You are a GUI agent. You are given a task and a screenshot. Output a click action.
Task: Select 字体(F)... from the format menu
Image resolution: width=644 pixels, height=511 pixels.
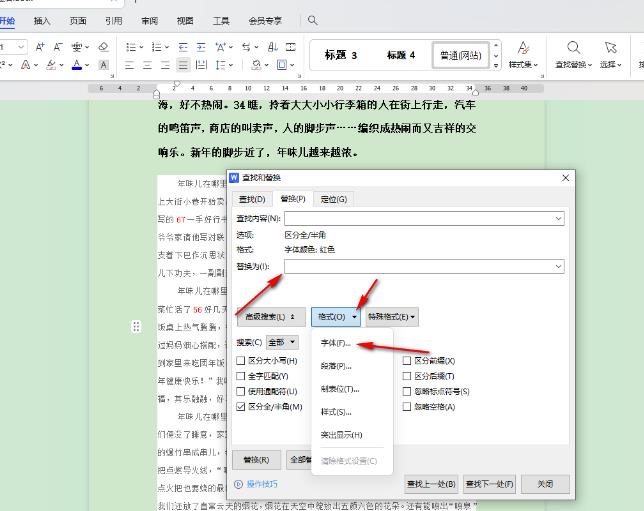pyautogui.click(x=336, y=343)
